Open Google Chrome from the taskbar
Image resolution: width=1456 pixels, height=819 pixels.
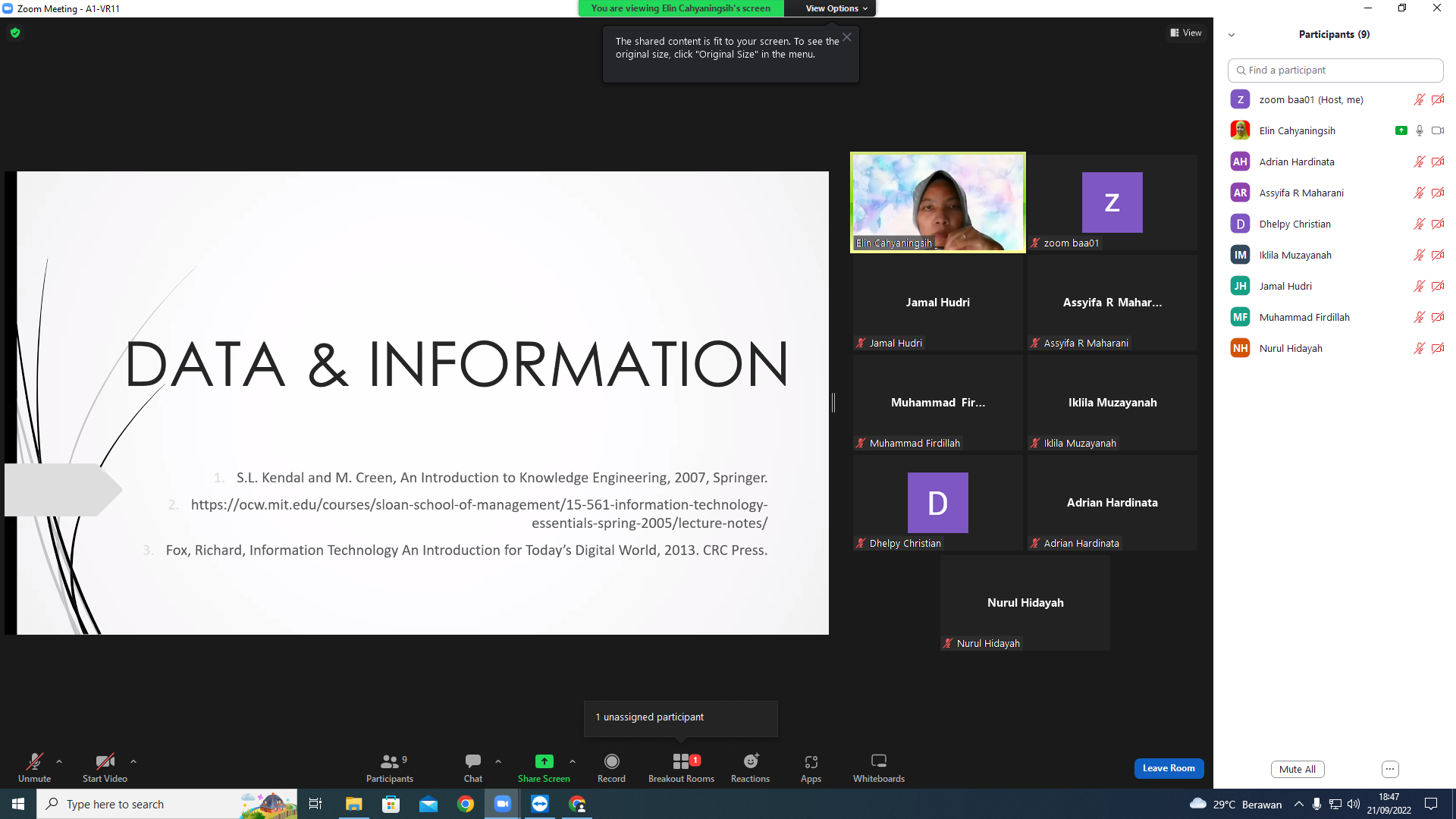465,804
